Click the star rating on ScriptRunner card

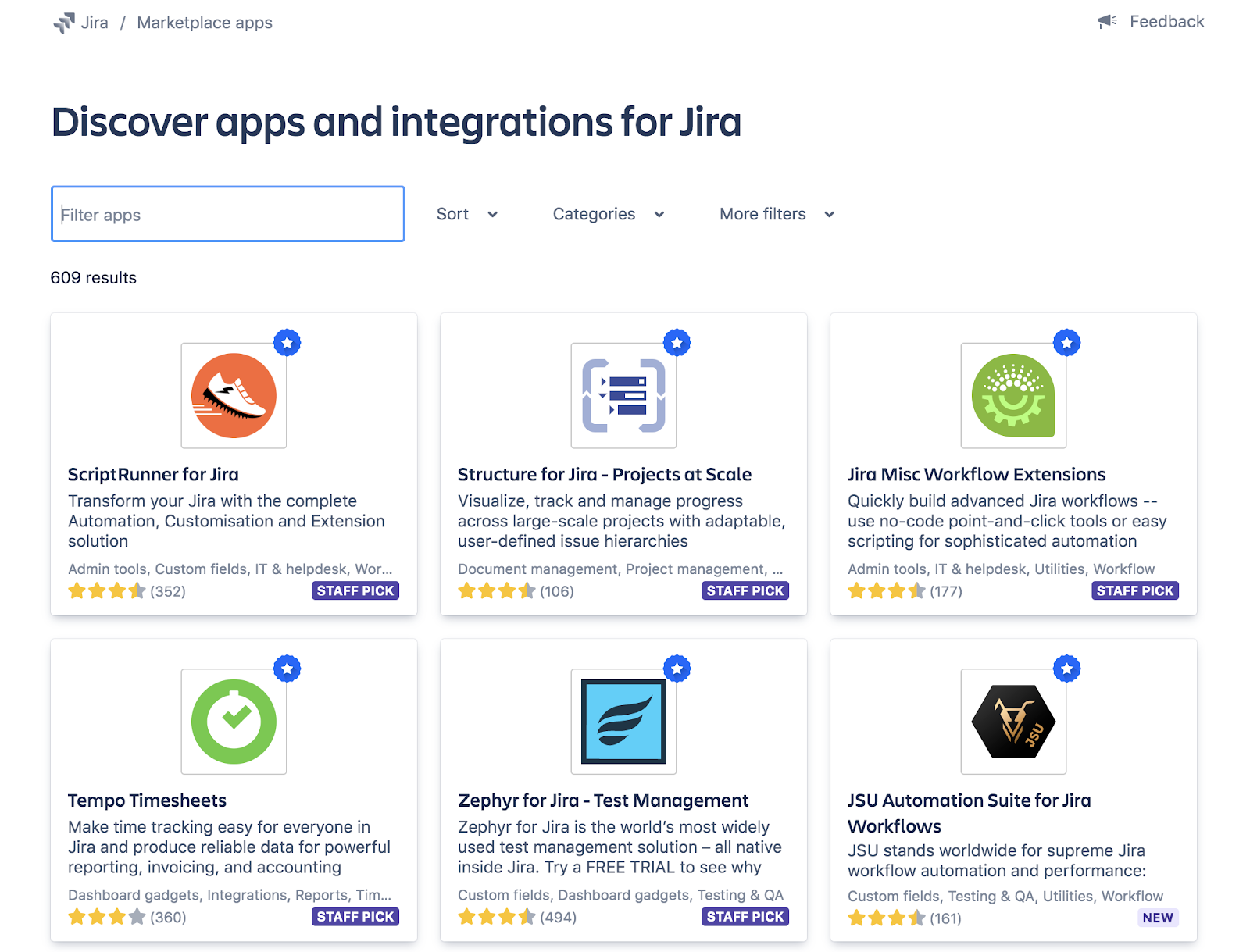[x=107, y=591]
